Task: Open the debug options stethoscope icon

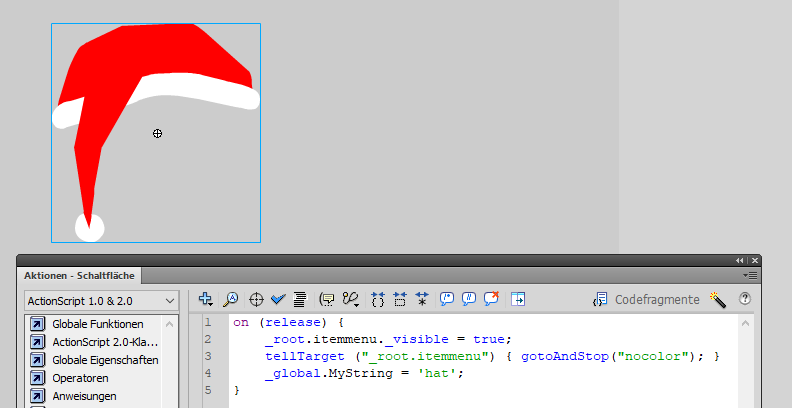Action: tap(350, 299)
